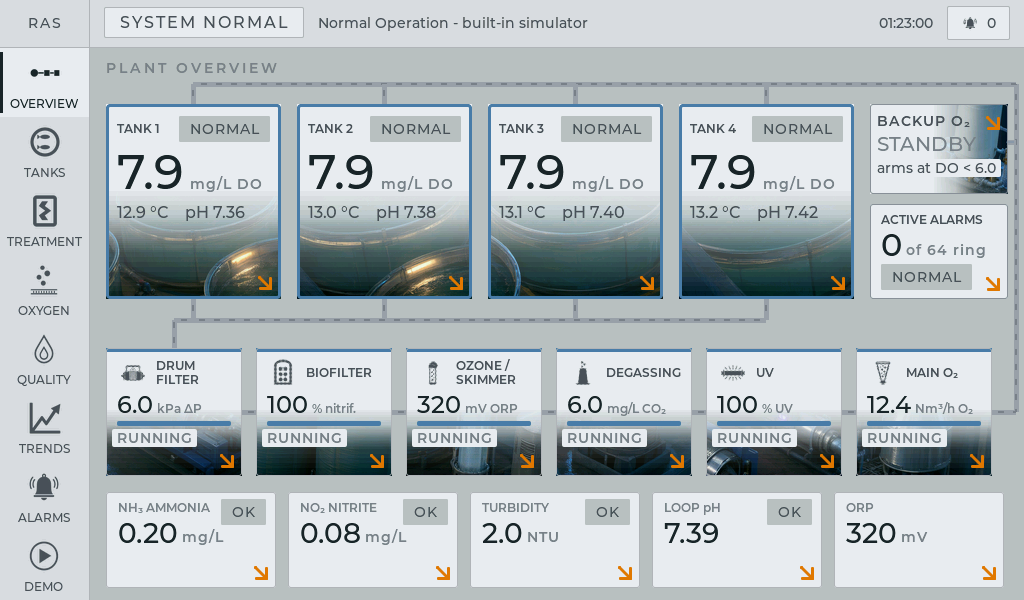The width and height of the screenshot is (1024, 600).
Task: Open the Overview sidebar icon
Action: coord(44,72)
